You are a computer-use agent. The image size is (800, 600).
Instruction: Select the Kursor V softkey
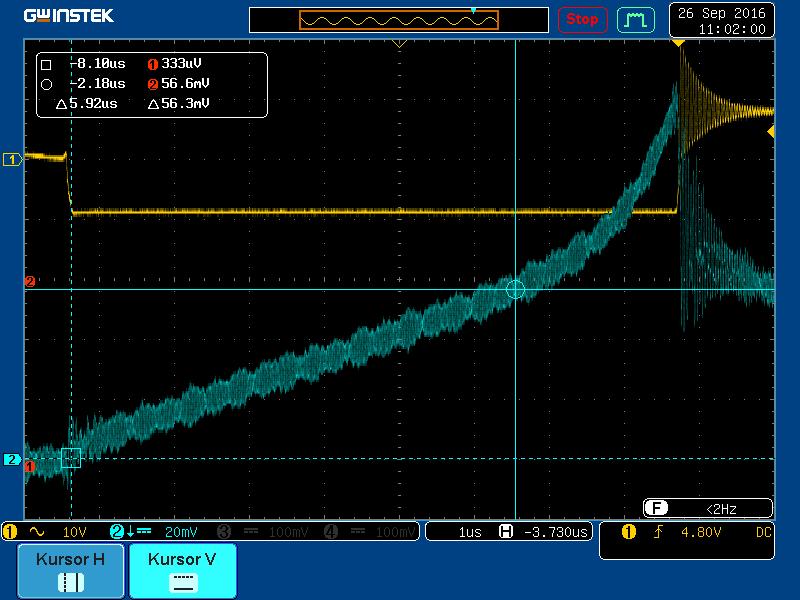[x=180, y=570]
